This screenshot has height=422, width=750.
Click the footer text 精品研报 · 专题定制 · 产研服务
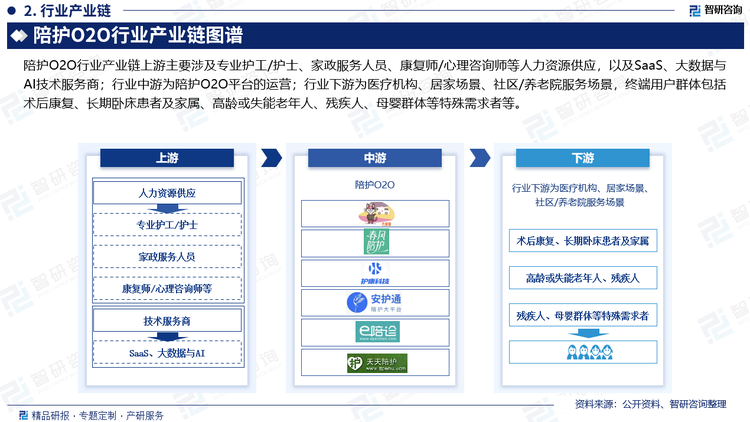point(98,415)
